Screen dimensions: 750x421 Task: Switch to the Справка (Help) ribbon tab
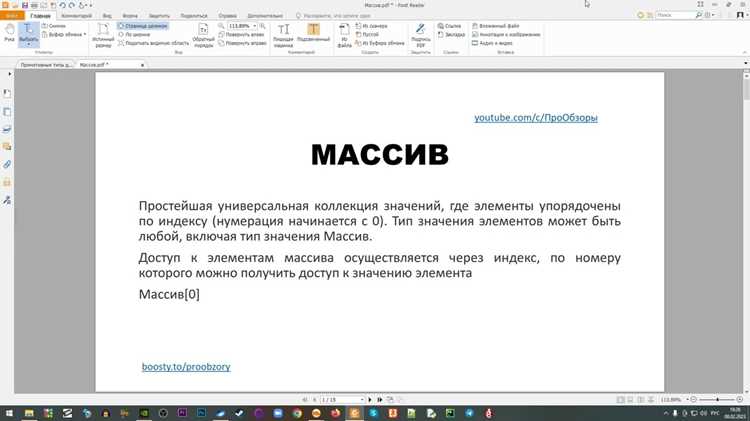228,16
